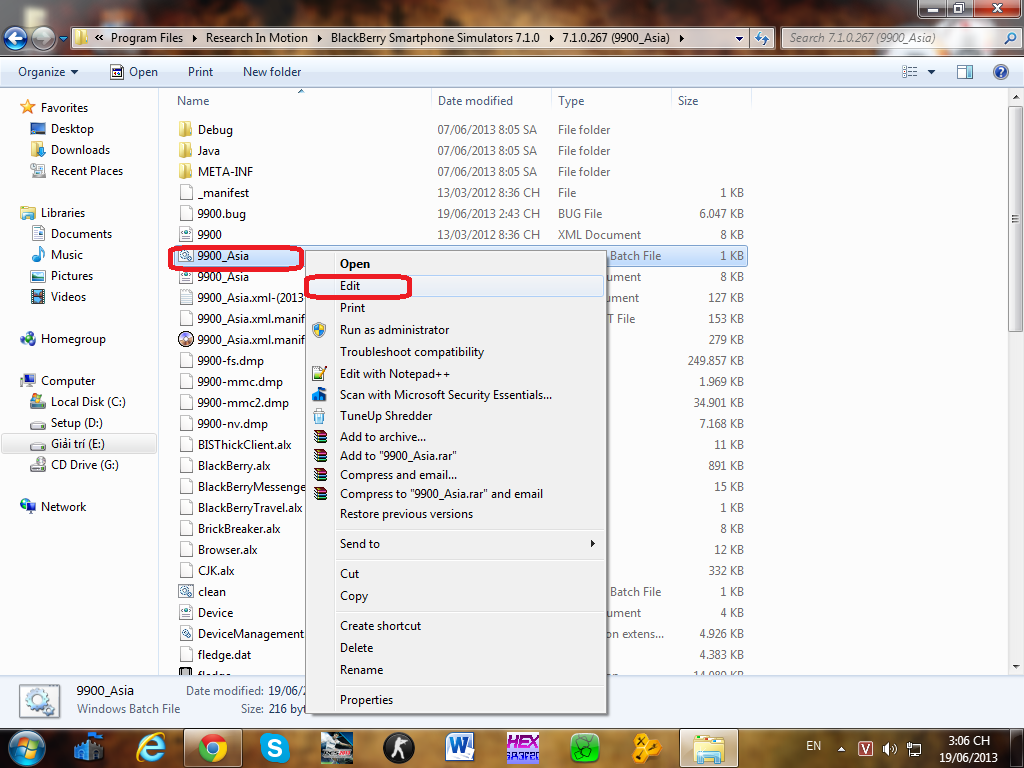1024x768 pixels.
Task: Open the address bar history dropdown
Action: click(739, 39)
